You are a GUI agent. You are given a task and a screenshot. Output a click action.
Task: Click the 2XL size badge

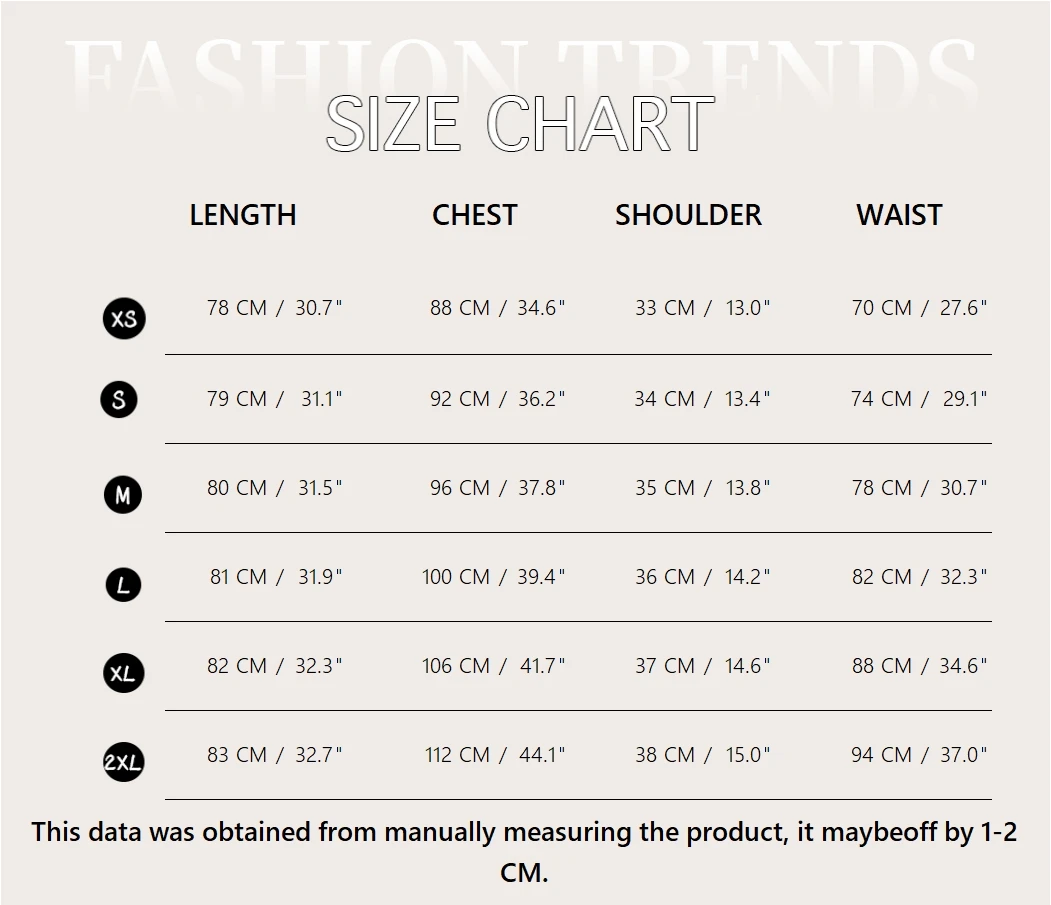(124, 764)
